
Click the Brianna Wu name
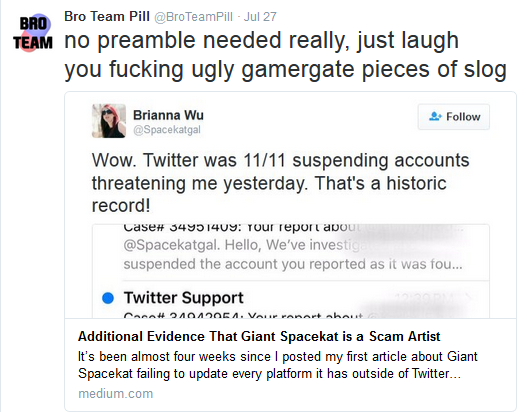(x=168, y=115)
